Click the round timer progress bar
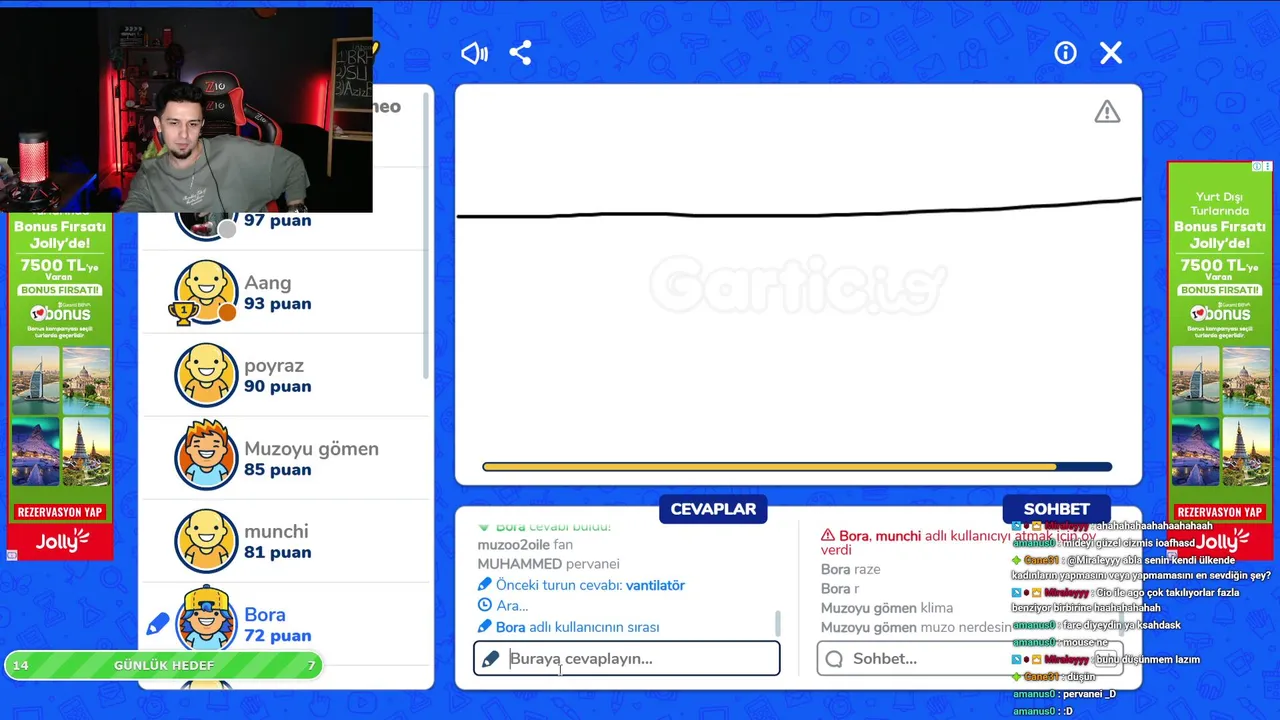1280x720 pixels. click(797, 467)
